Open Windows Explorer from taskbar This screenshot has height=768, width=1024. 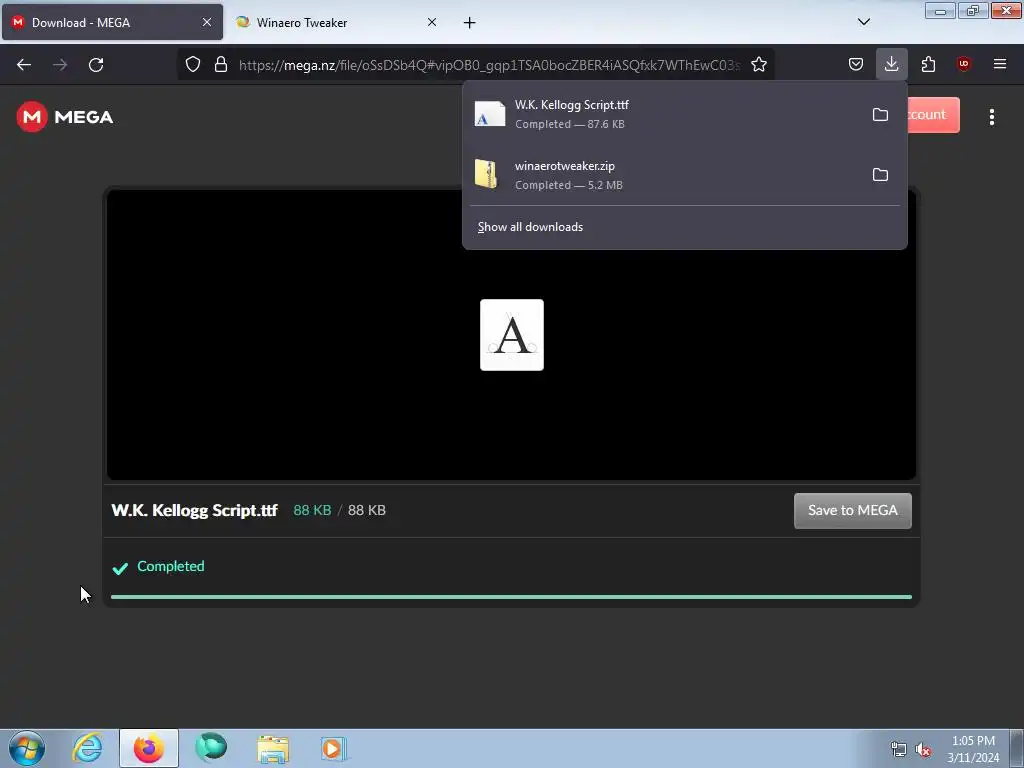(273, 749)
